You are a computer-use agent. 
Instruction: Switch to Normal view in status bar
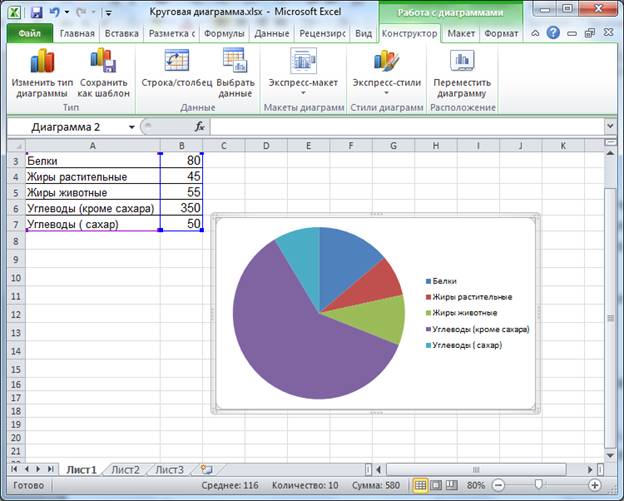[420, 485]
